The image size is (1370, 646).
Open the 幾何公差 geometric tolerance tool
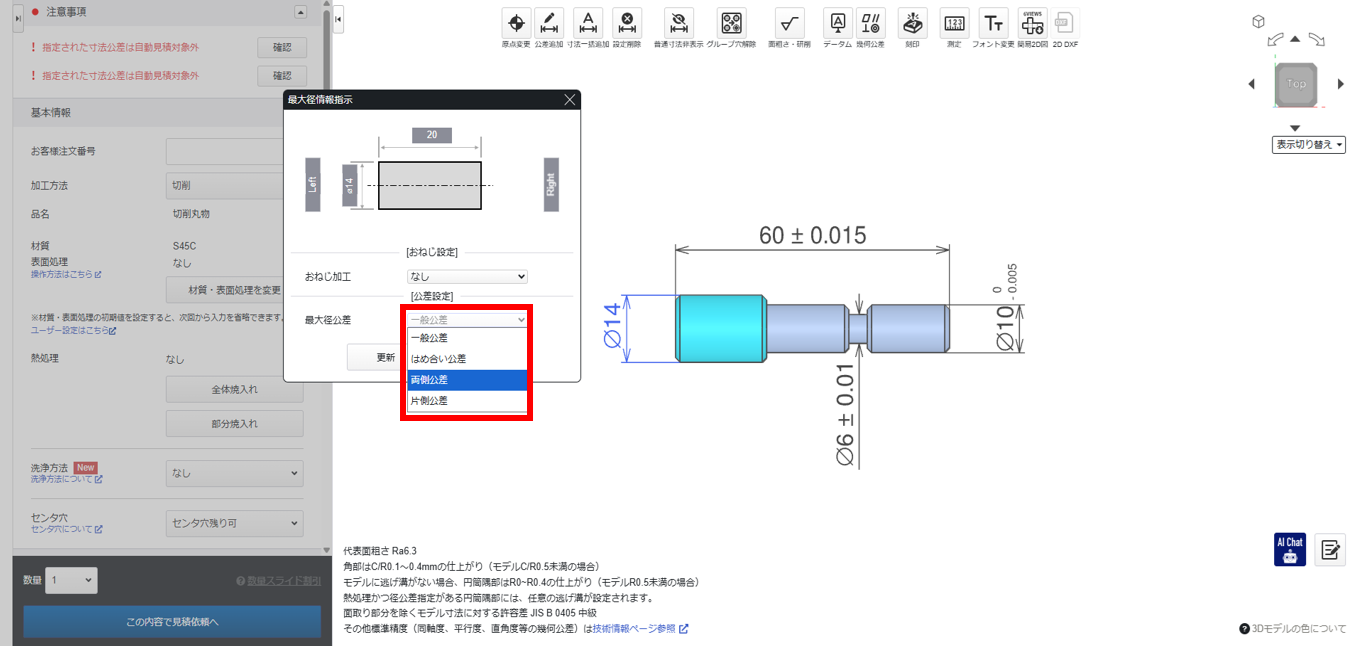(870, 23)
